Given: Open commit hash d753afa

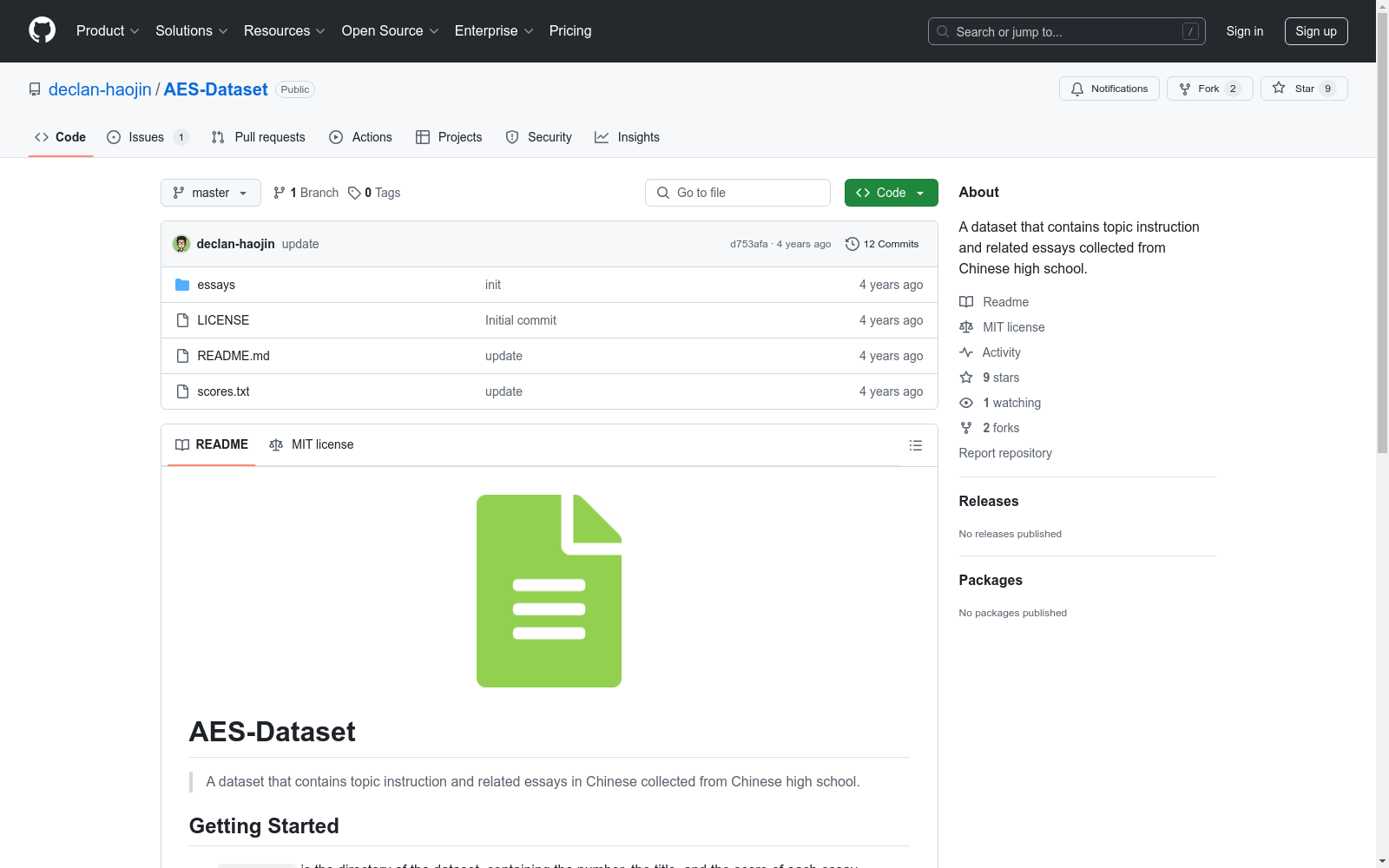Looking at the screenshot, I should (x=749, y=244).
